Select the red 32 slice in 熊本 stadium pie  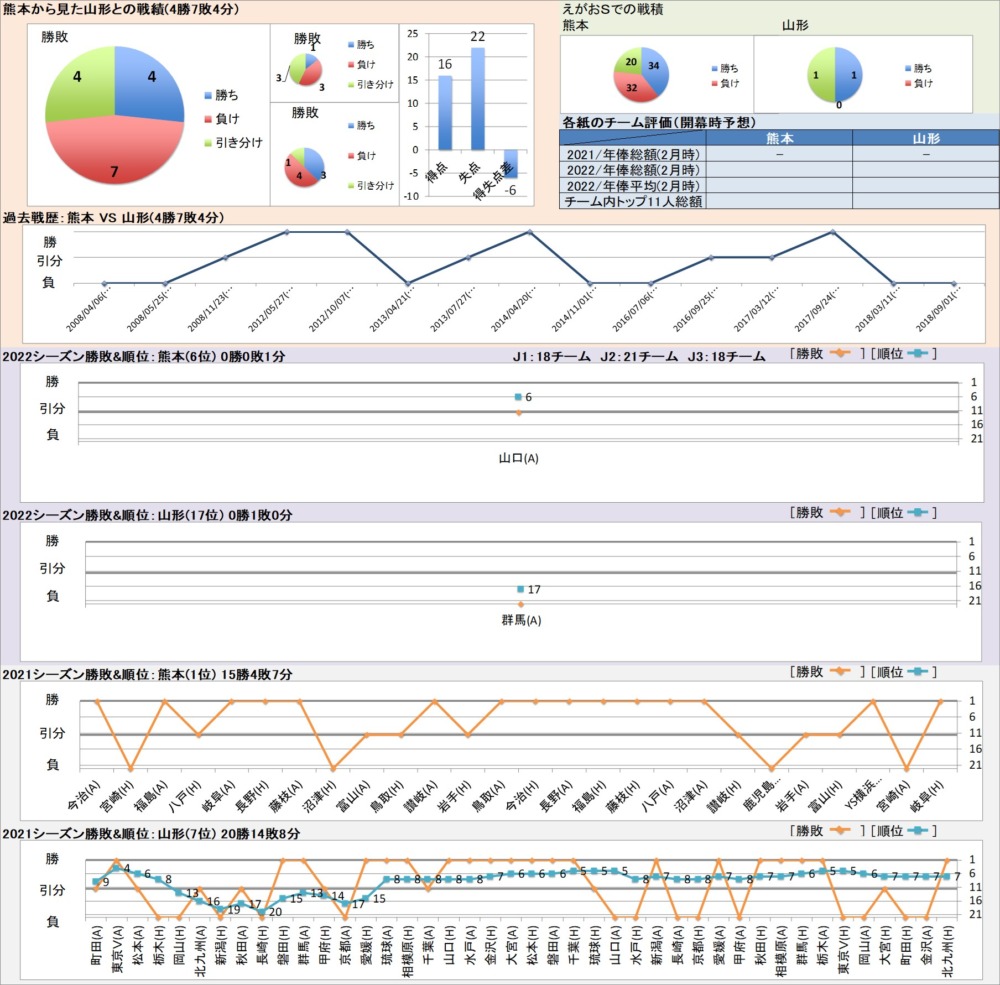(634, 88)
